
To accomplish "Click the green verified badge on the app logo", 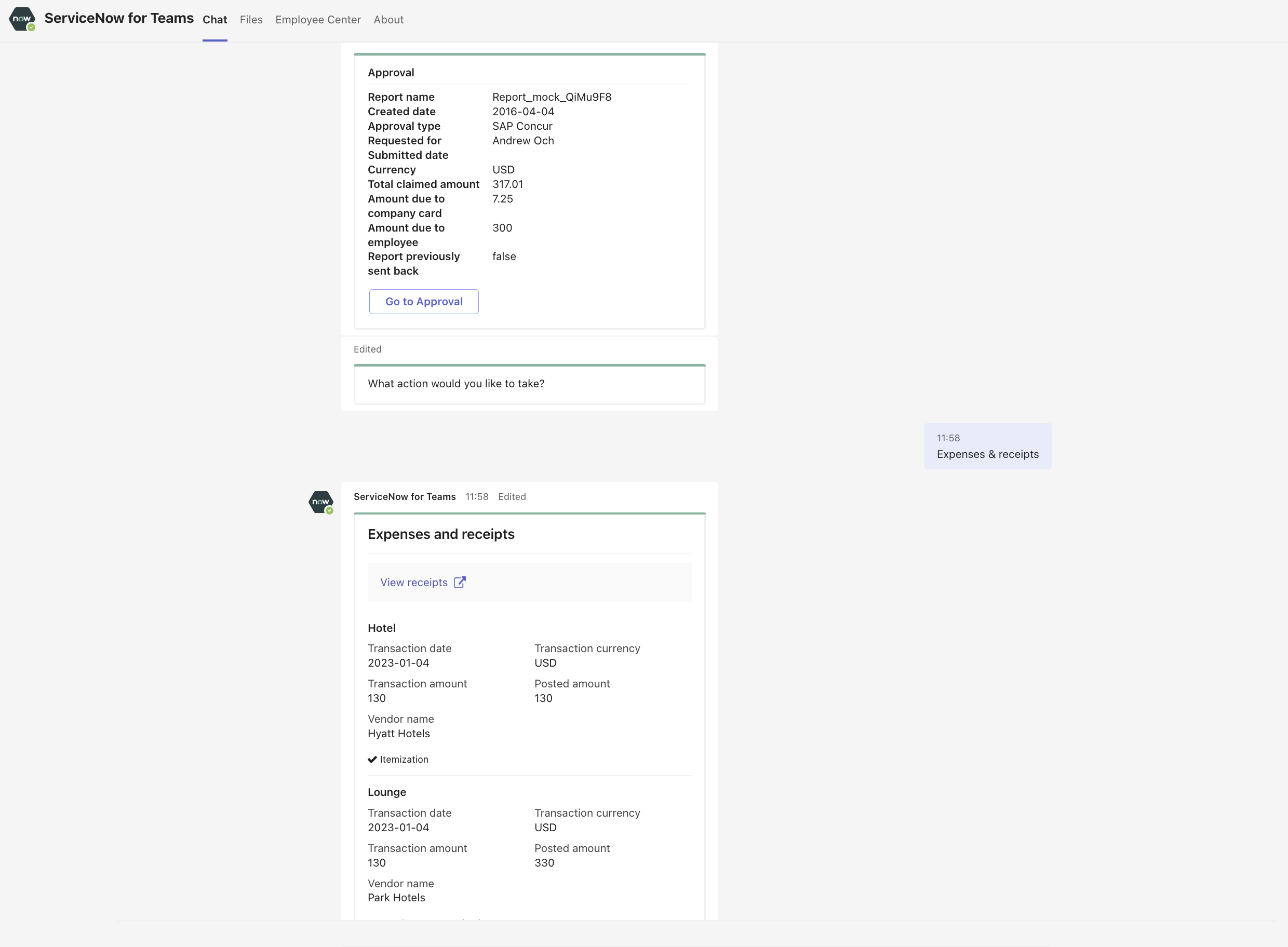I will (31, 28).
